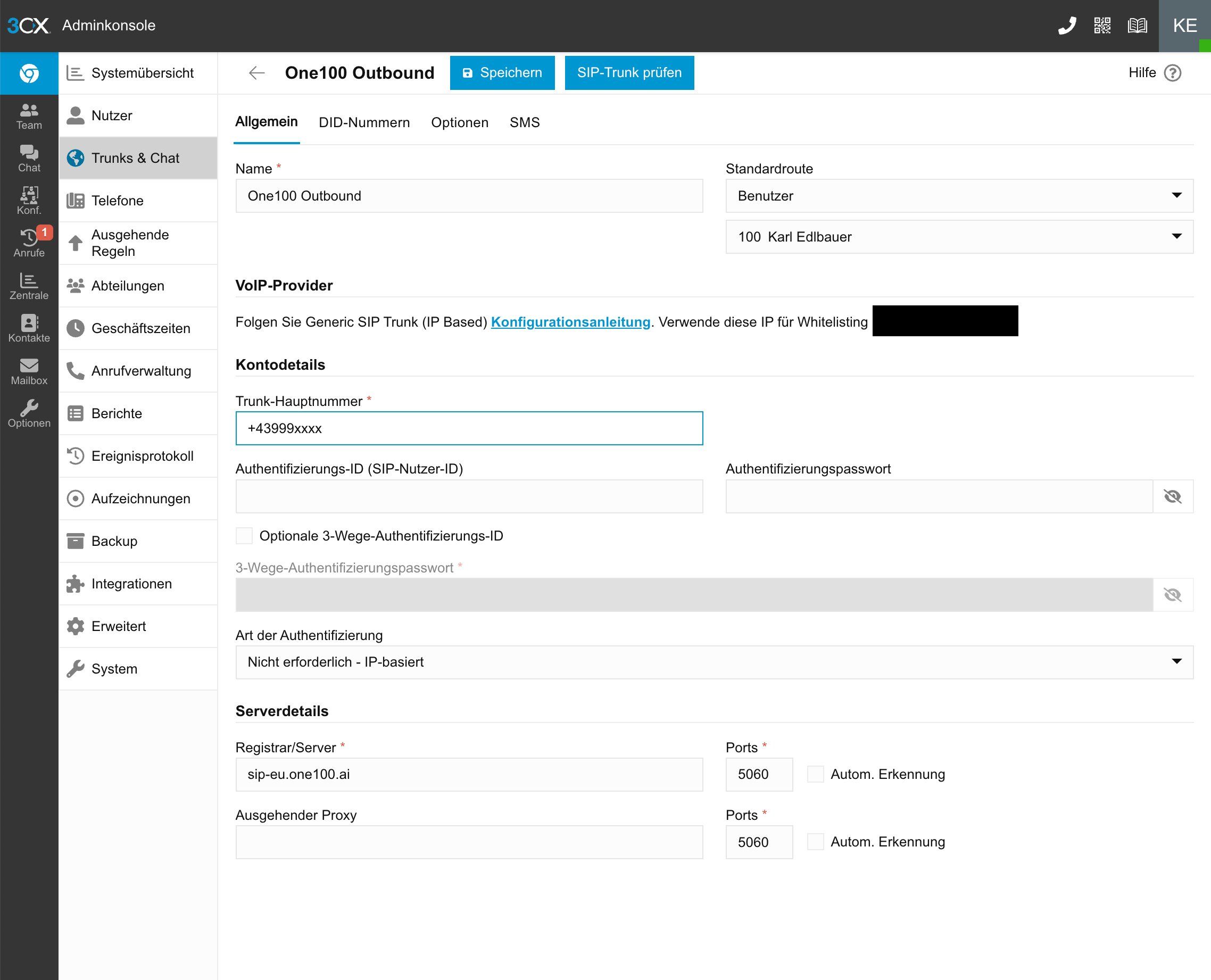Screen dimensions: 1211x980
Task: Open Ereignisprotokoll menu item
Action: pyautogui.click(x=138, y=455)
